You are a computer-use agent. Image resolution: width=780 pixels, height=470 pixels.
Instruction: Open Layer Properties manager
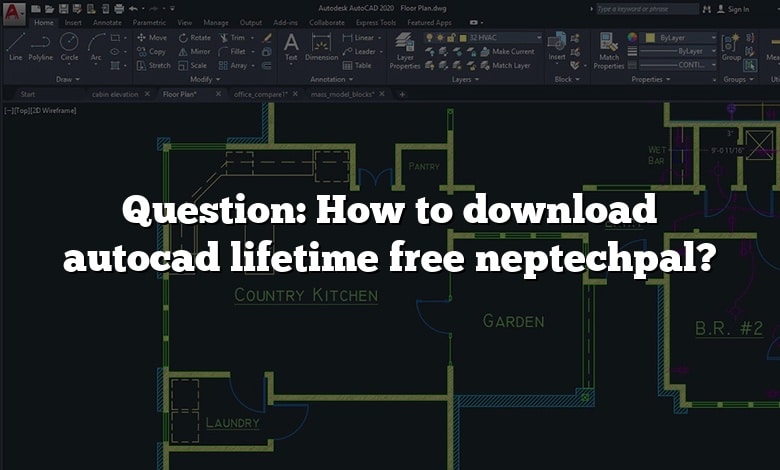pos(405,51)
